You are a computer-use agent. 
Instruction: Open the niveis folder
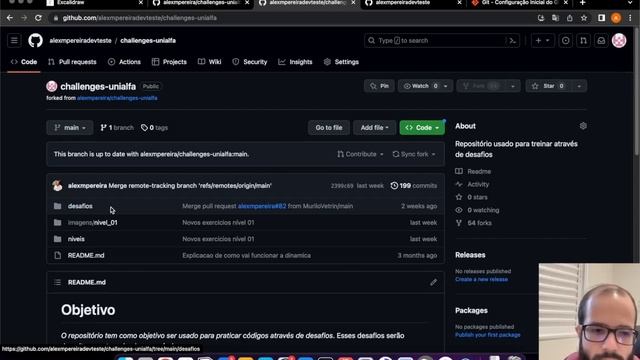76,239
